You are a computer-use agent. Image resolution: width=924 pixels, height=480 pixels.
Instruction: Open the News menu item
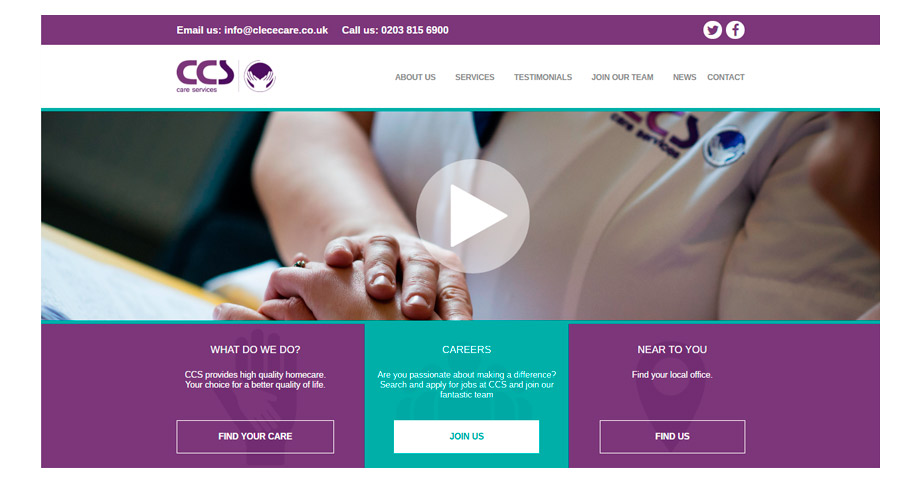(x=684, y=77)
